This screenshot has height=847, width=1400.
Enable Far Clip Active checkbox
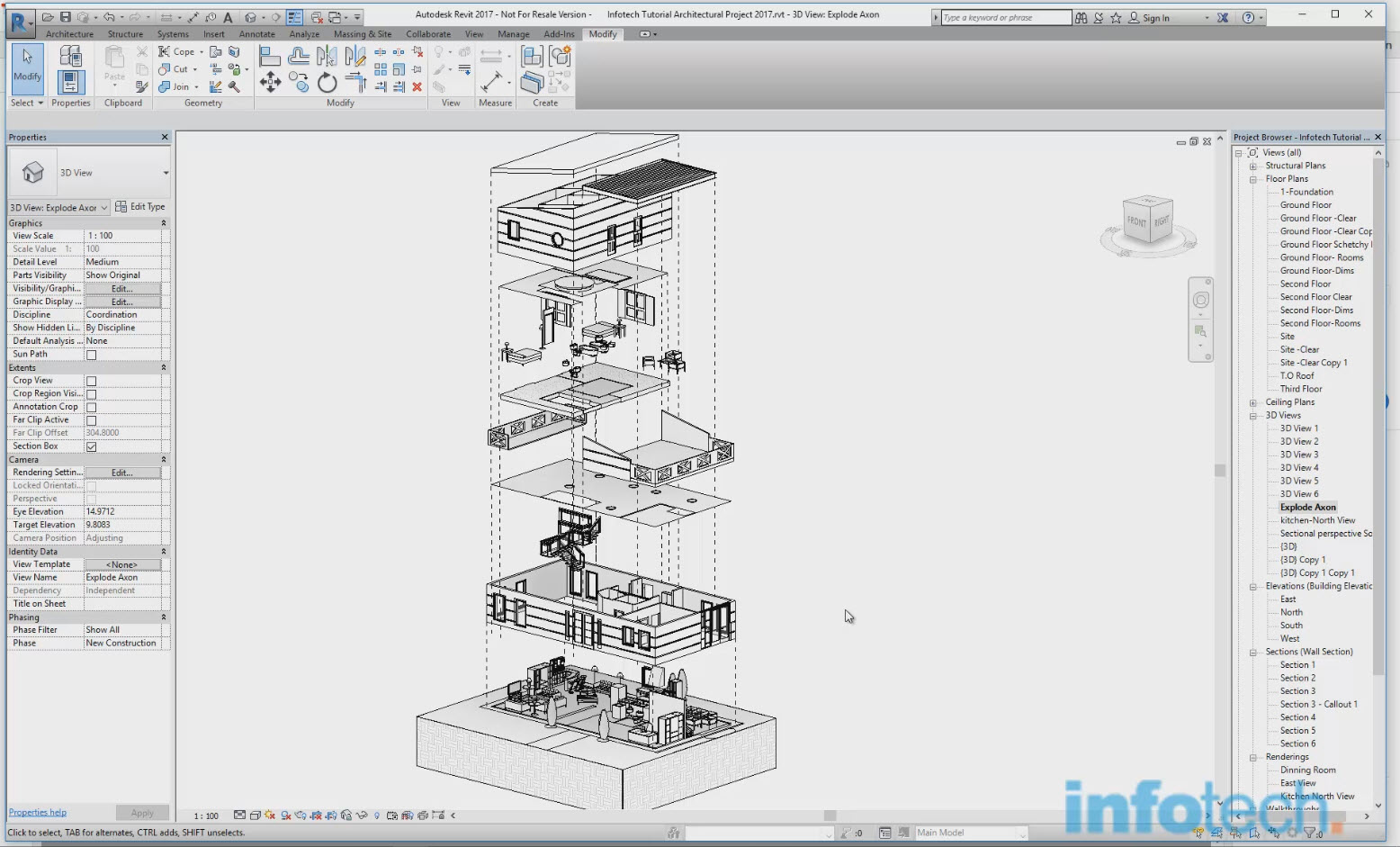point(91,420)
